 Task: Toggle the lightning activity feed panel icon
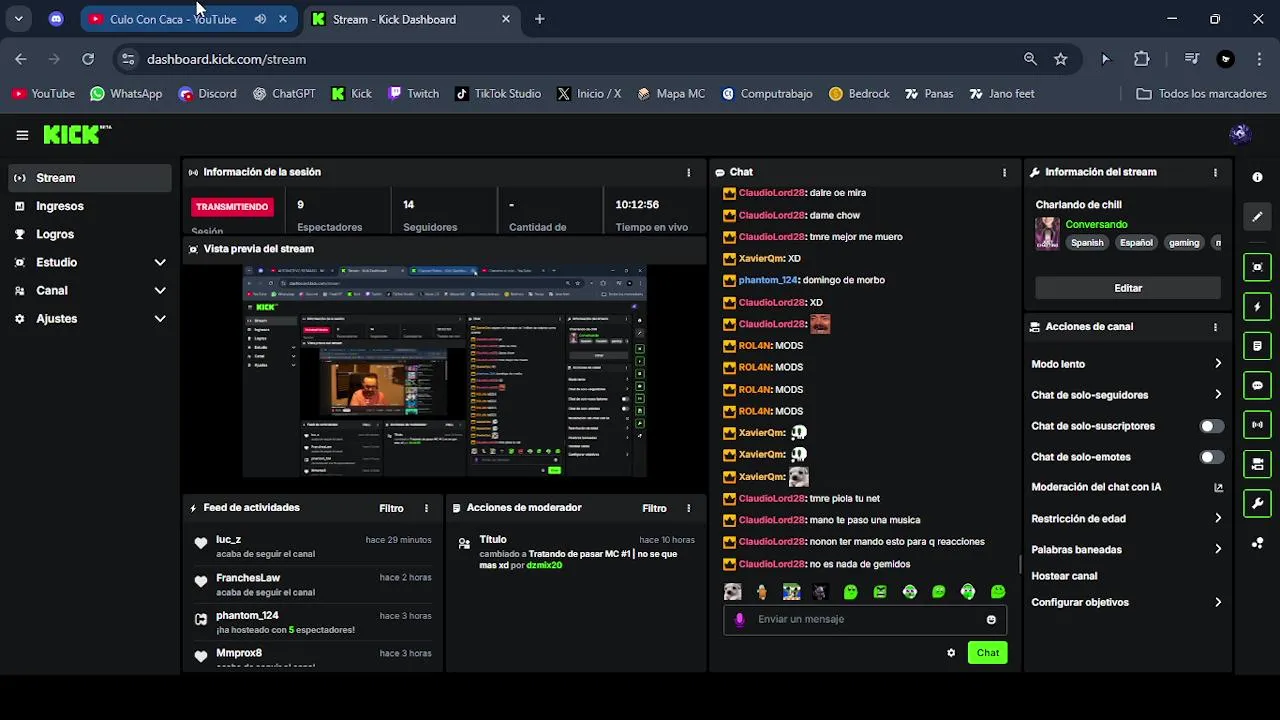click(x=1257, y=307)
